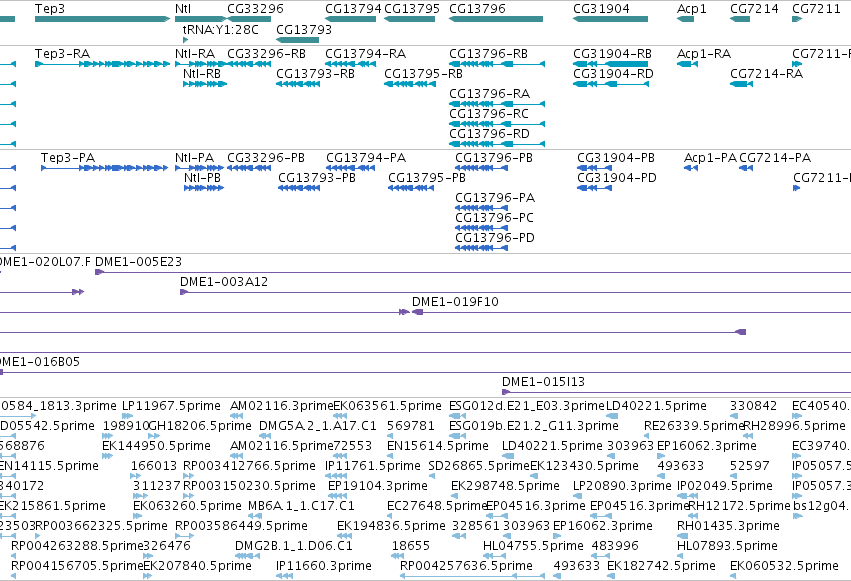Select the CG31904-RD transcript
The image size is (851, 581).
tap(611, 84)
